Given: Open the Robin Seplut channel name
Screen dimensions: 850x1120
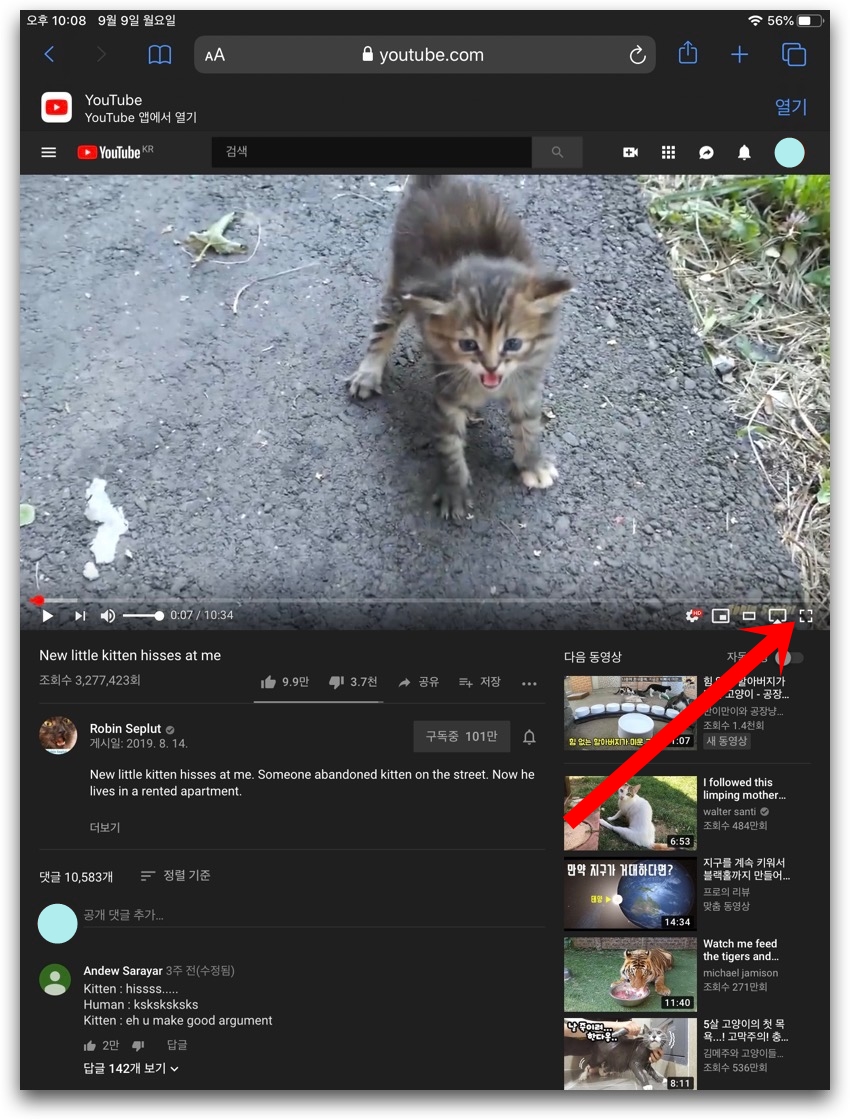Looking at the screenshot, I should pyautogui.click(x=125, y=729).
